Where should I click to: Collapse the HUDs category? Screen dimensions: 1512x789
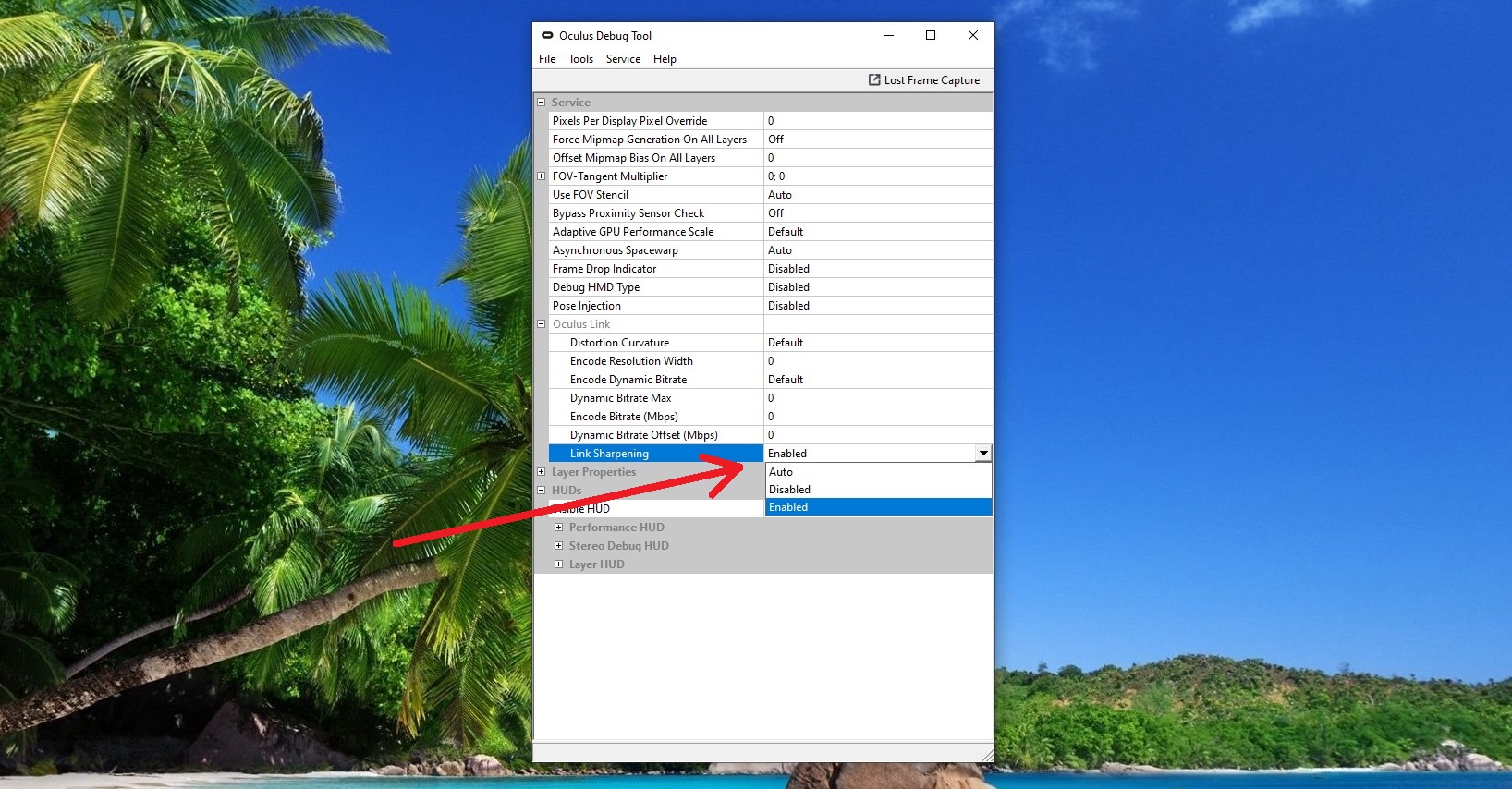pyautogui.click(x=542, y=491)
